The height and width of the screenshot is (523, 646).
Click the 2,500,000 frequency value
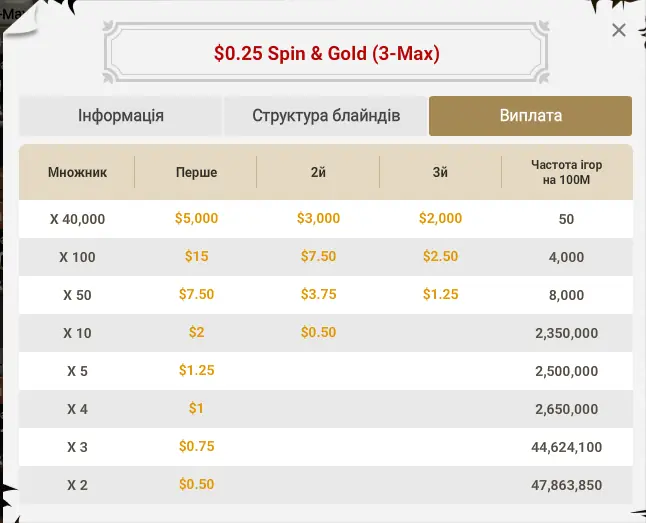tap(566, 371)
